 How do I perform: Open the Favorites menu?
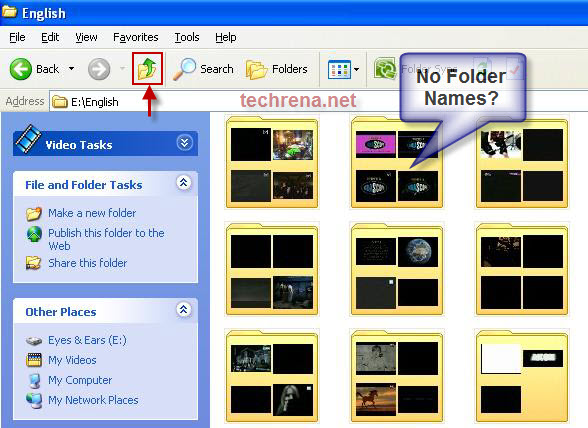point(136,37)
